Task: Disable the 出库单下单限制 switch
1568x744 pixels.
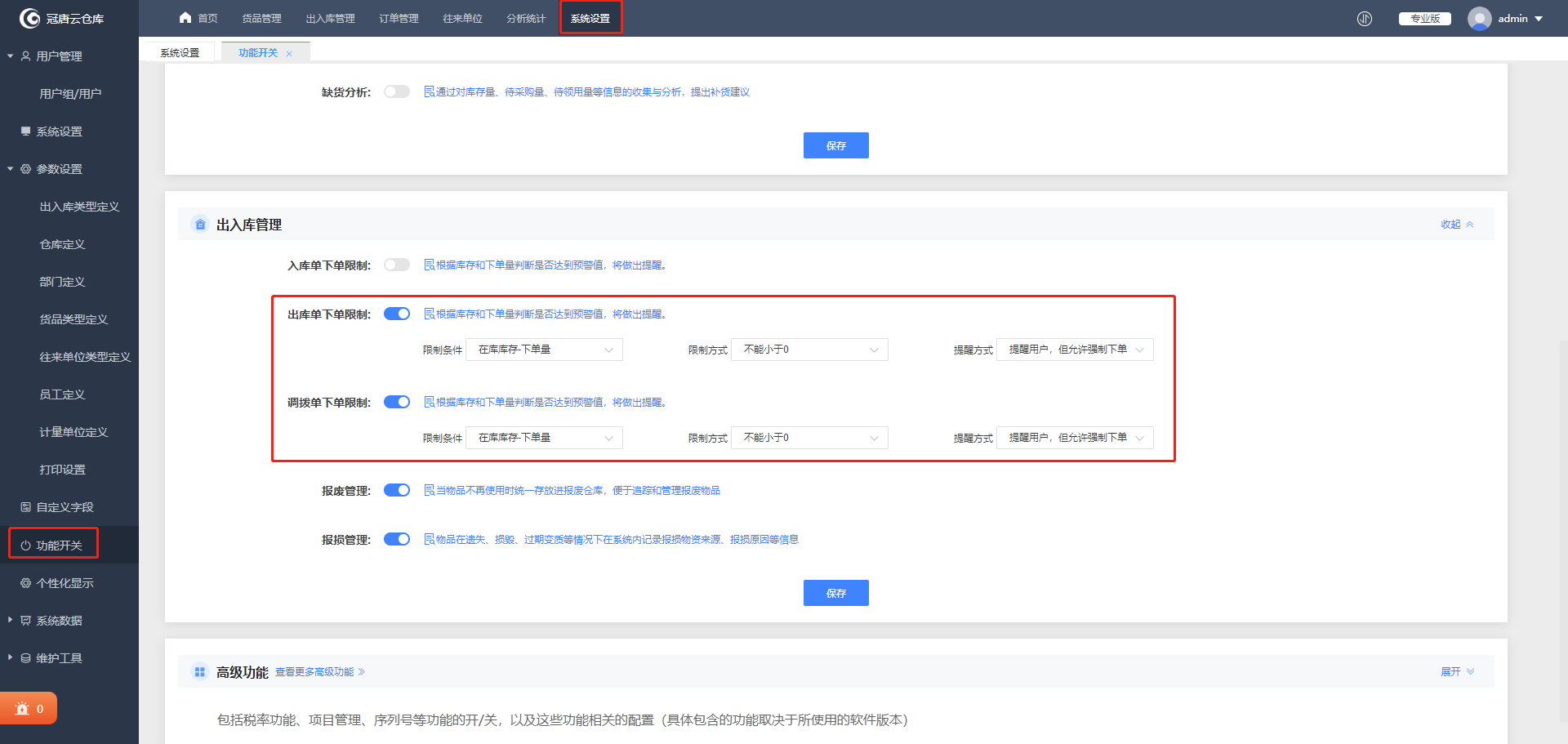Action: pyautogui.click(x=397, y=314)
